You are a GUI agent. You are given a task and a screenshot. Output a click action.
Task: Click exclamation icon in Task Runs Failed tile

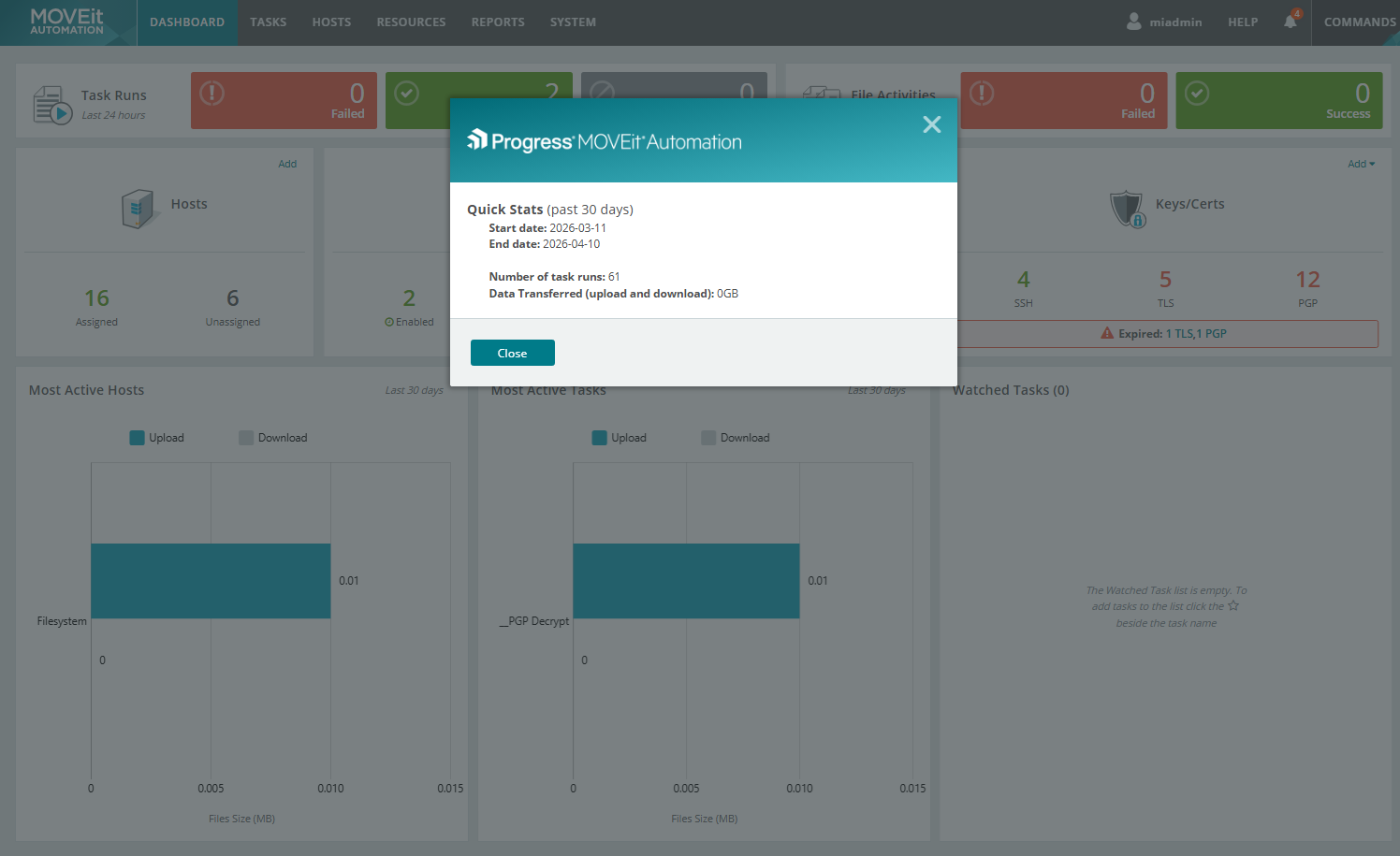coord(212,93)
